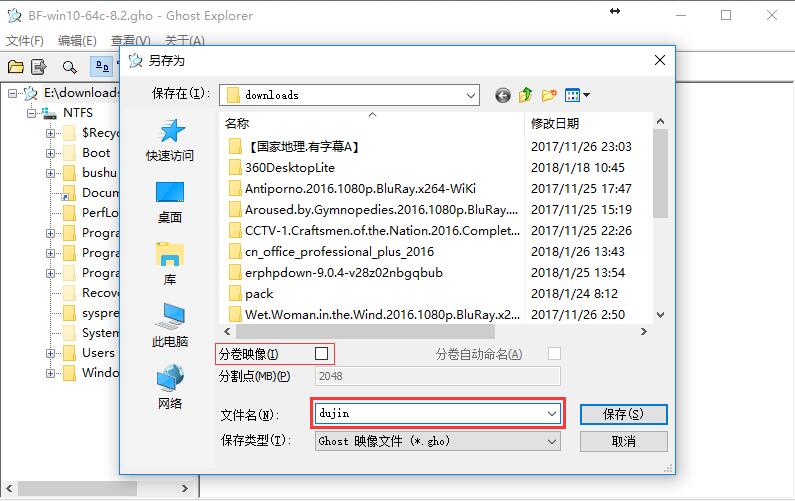Select the cn_office_professional_plus_2016 folder
The width and height of the screenshot is (795, 501).
(331, 252)
